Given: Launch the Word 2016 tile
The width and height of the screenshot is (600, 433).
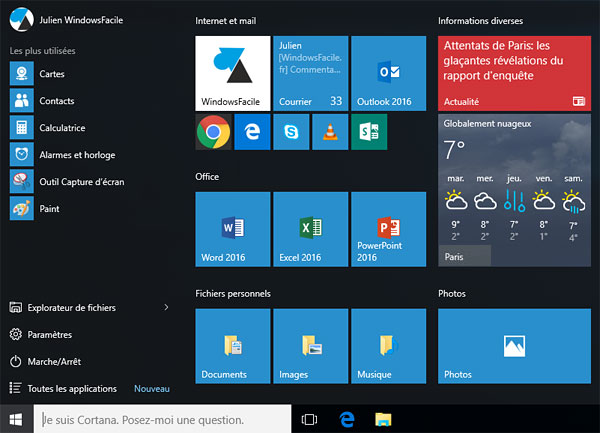Looking at the screenshot, I should 233,229.
